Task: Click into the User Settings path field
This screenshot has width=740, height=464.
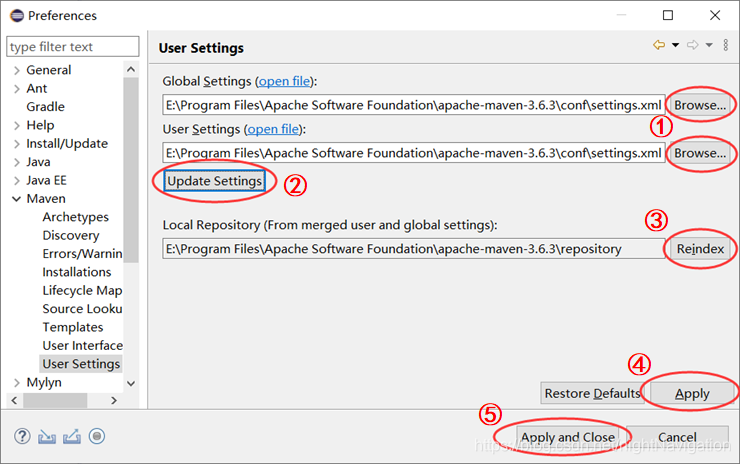Action: tap(413, 153)
